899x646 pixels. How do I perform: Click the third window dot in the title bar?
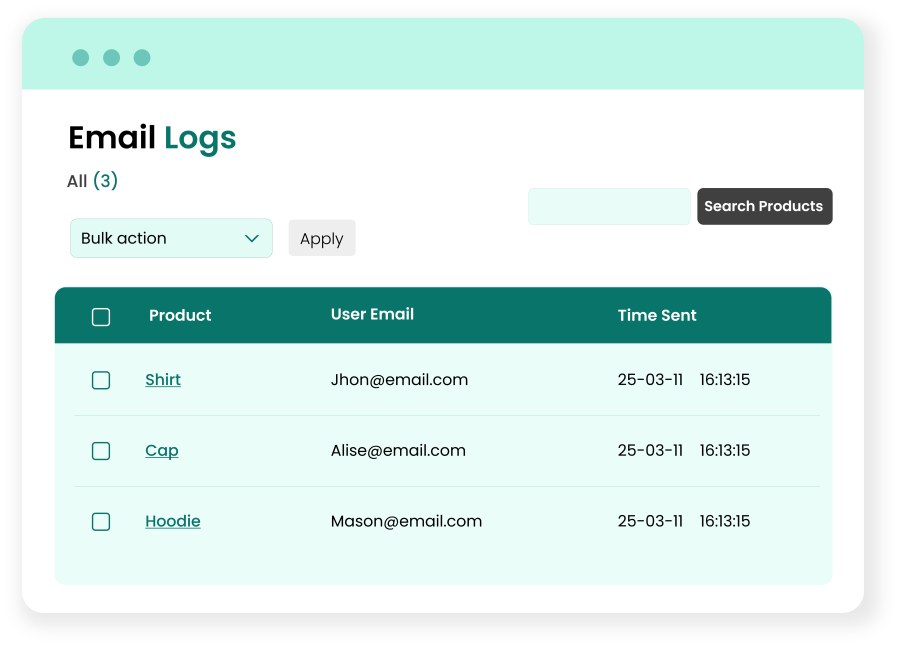click(x=142, y=58)
